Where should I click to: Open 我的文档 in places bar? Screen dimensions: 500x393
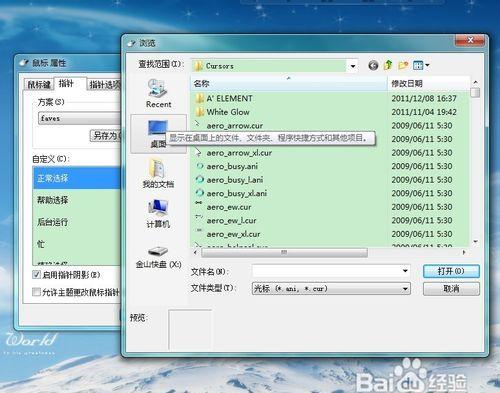(158, 173)
